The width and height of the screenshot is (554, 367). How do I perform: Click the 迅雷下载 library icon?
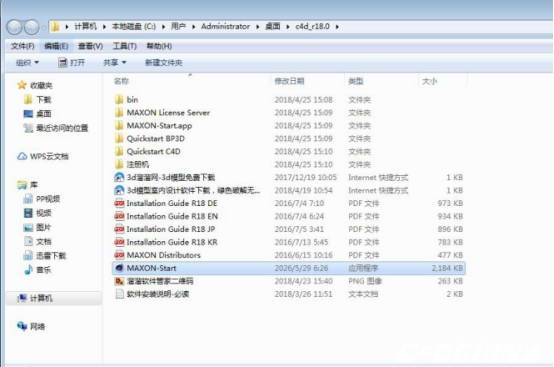coord(28,256)
